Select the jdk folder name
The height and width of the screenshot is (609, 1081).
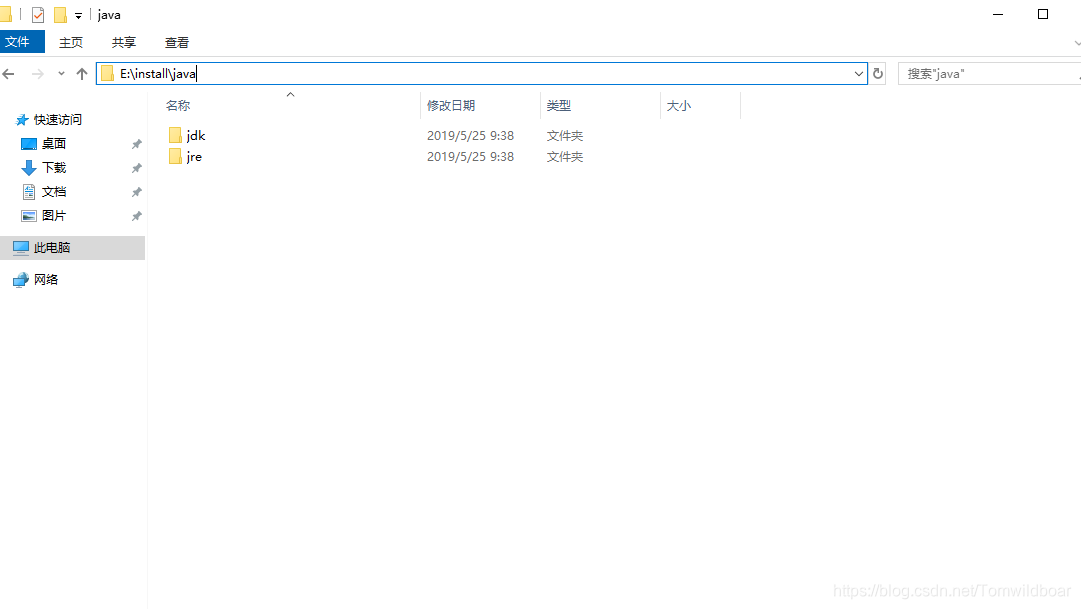(196, 135)
